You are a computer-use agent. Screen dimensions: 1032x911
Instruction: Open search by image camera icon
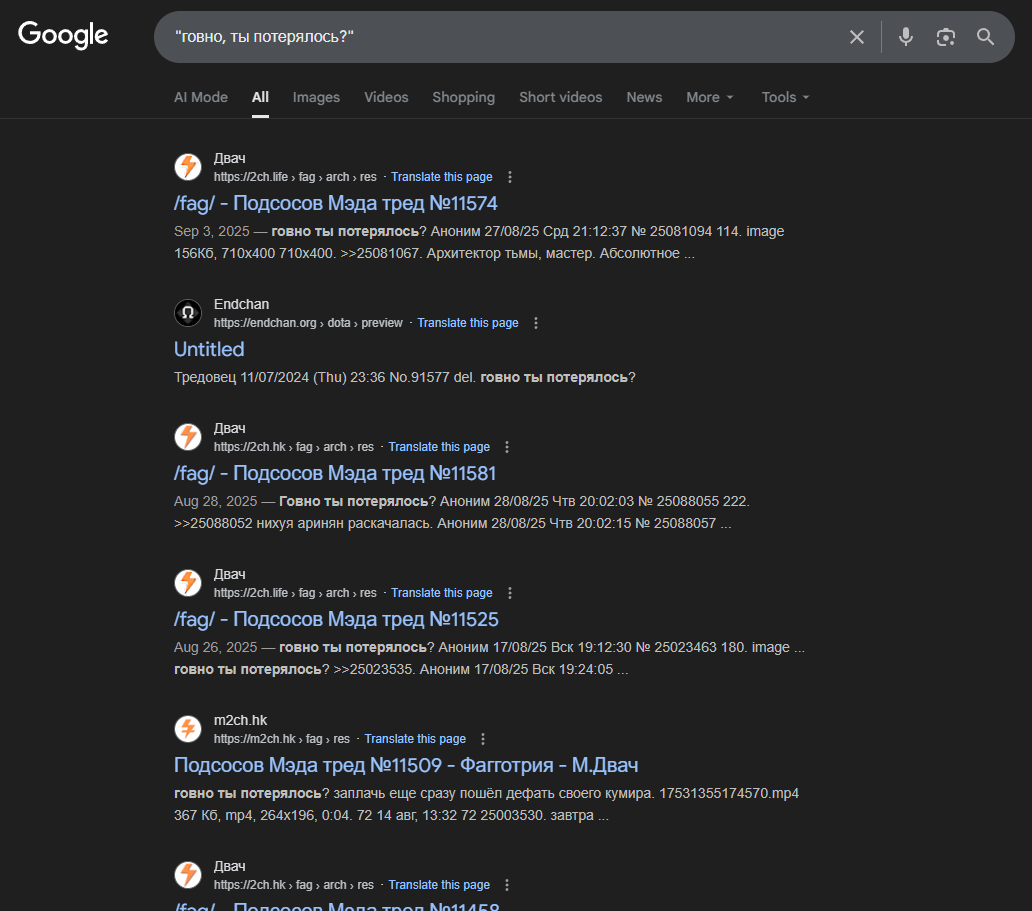pos(946,37)
